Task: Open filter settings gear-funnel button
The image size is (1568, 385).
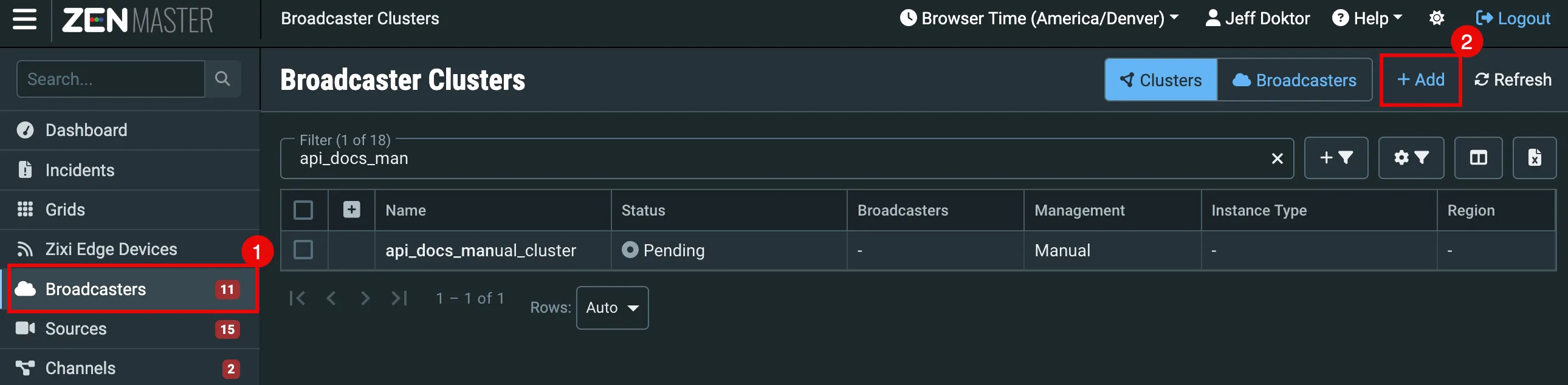Action: point(1411,158)
